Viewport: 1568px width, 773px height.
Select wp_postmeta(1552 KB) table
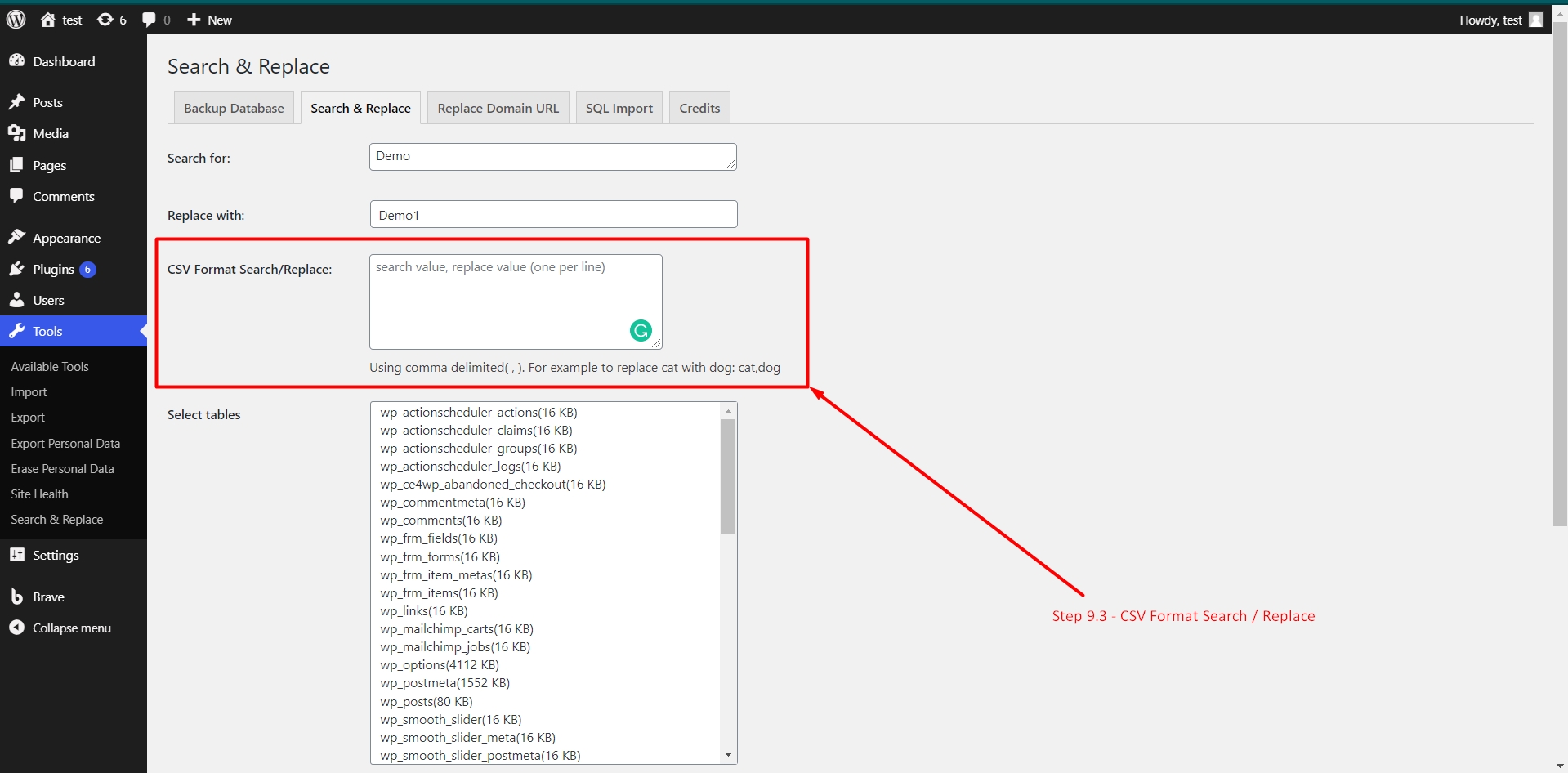[445, 683]
